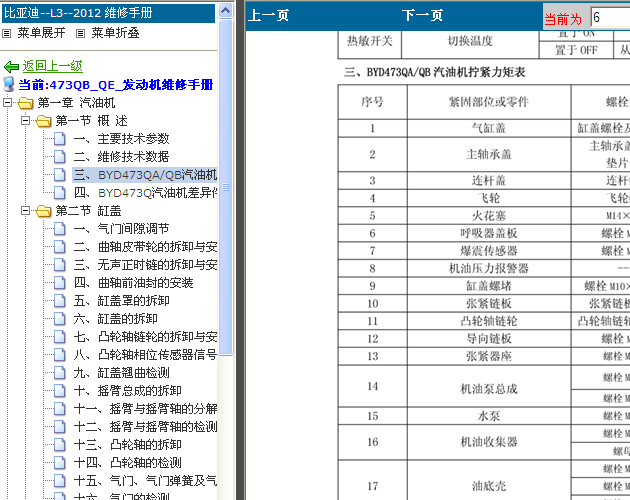Open 一、气门间隙调节 tree item
This screenshot has width=630, height=500.
coord(121,229)
